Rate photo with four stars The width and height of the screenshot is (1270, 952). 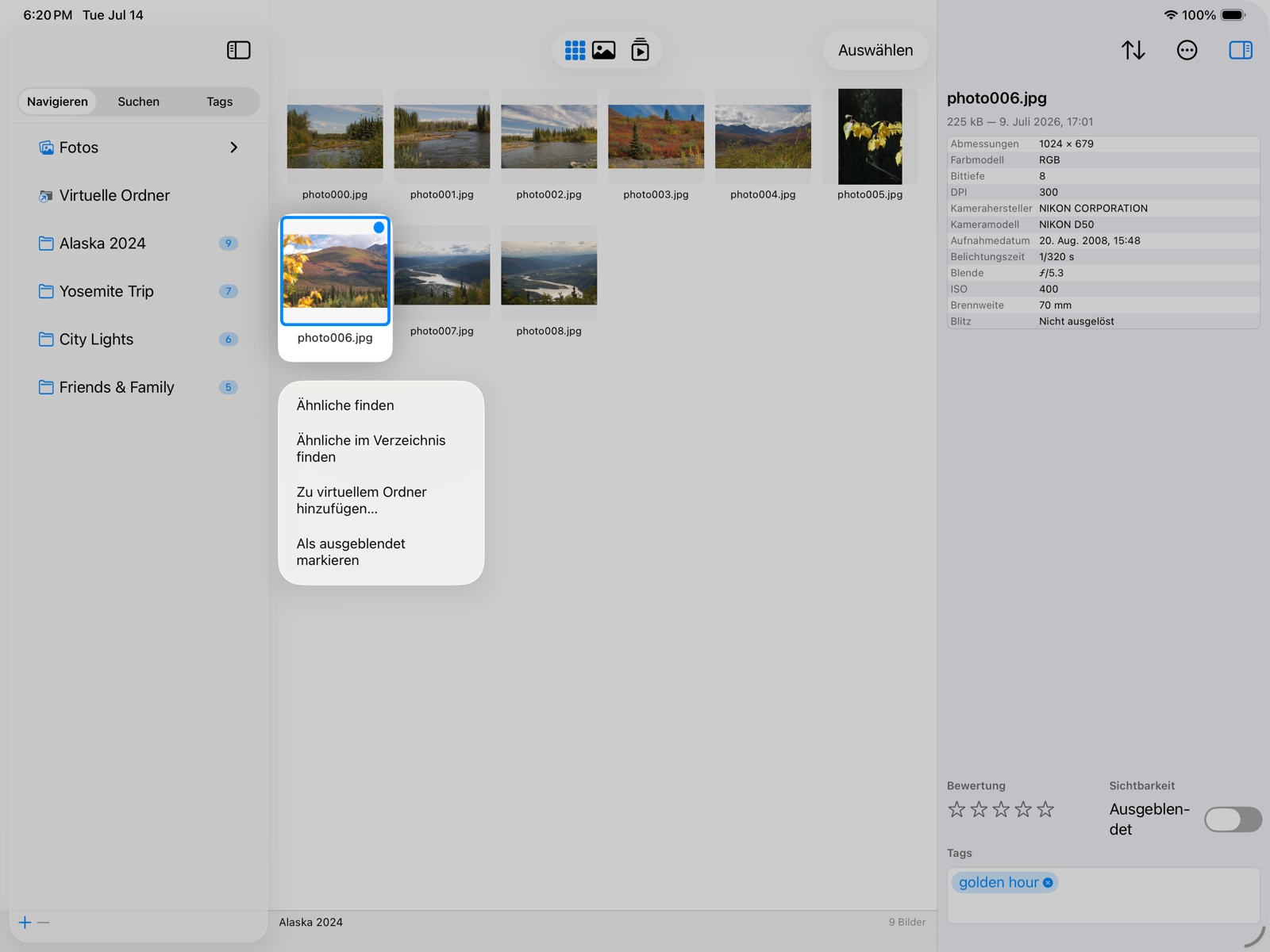pyautogui.click(x=1023, y=809)
